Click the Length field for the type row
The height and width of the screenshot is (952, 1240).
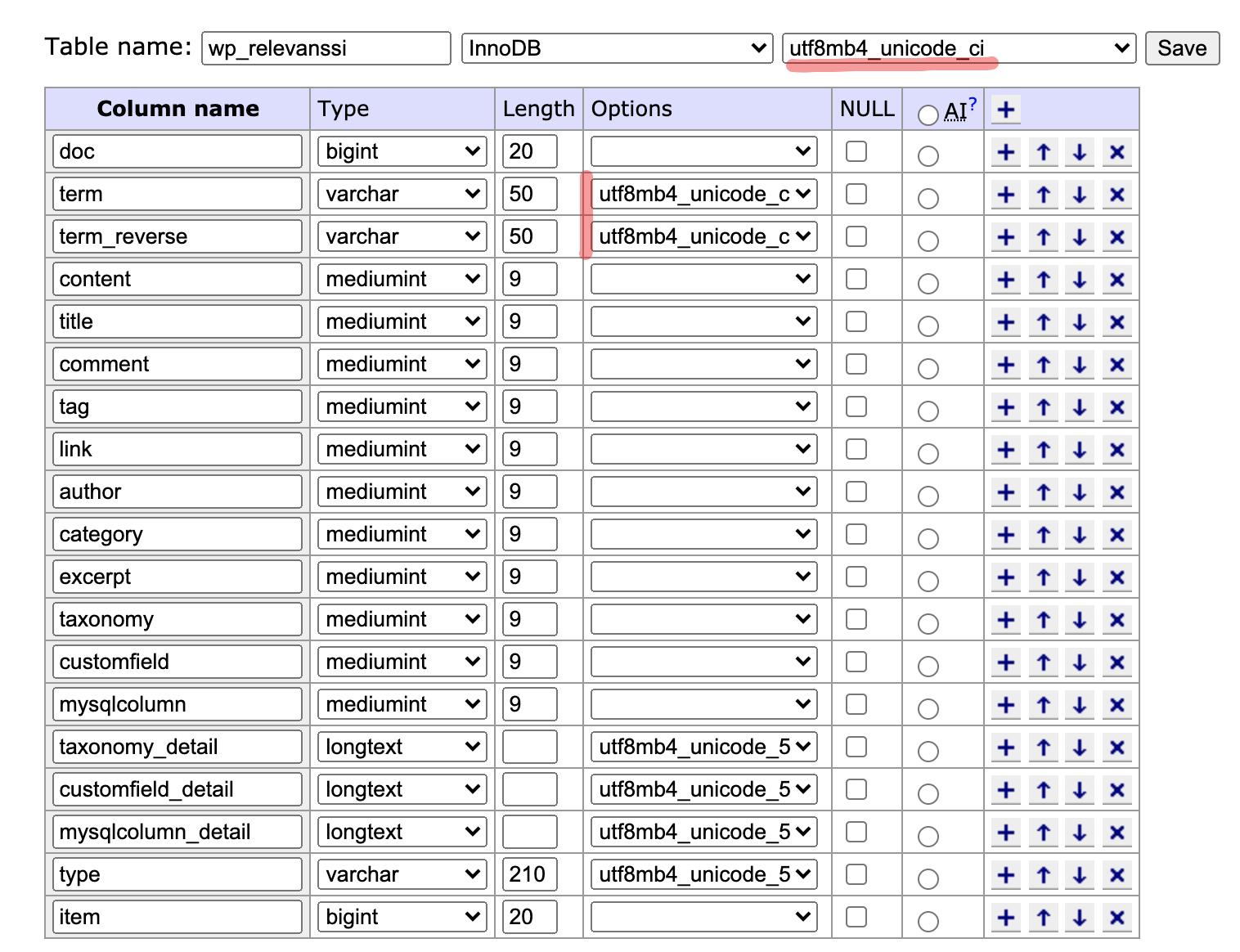(x=529, y=874)
